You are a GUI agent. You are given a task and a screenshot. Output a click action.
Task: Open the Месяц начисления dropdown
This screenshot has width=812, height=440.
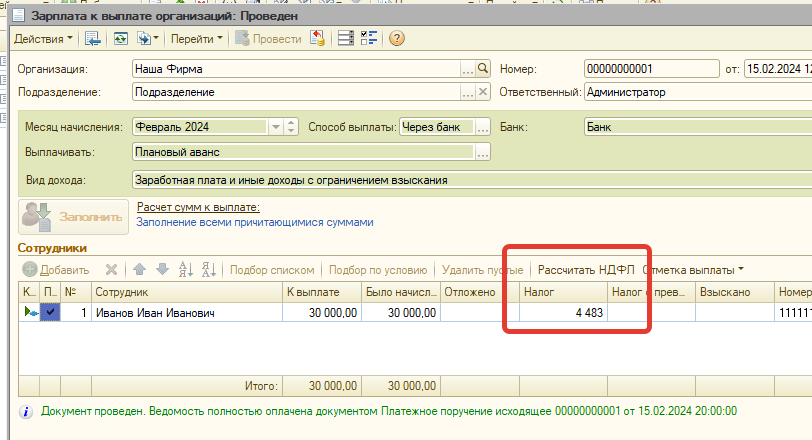click(275, 127)
